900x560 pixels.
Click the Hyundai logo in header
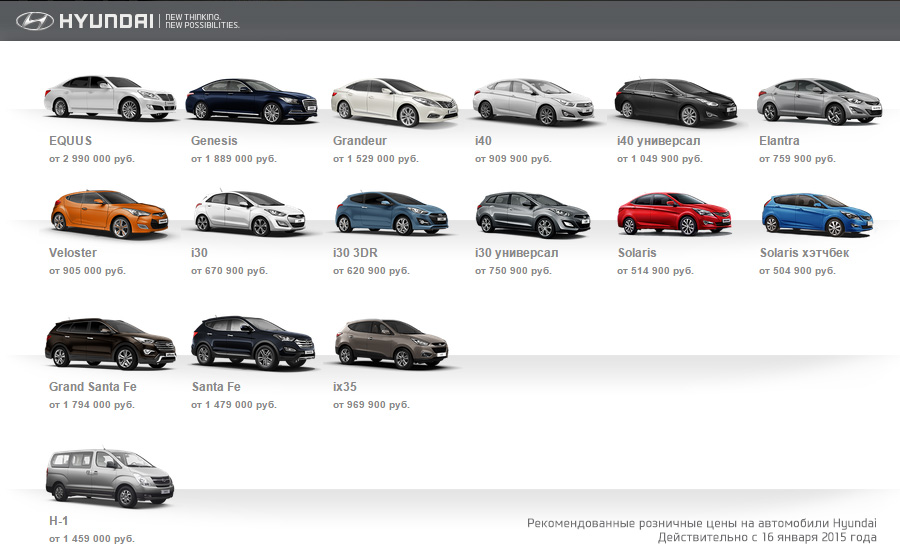pos(84,21)
